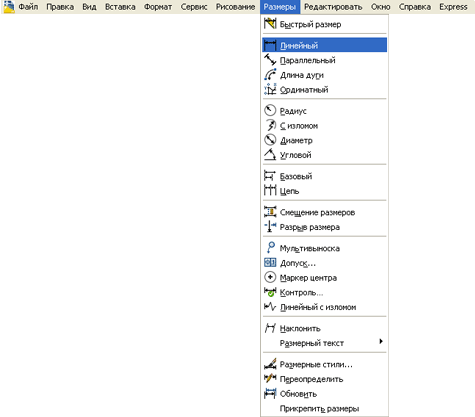
Task: Click the Радиус radius dimension icon
Action: 270,111
